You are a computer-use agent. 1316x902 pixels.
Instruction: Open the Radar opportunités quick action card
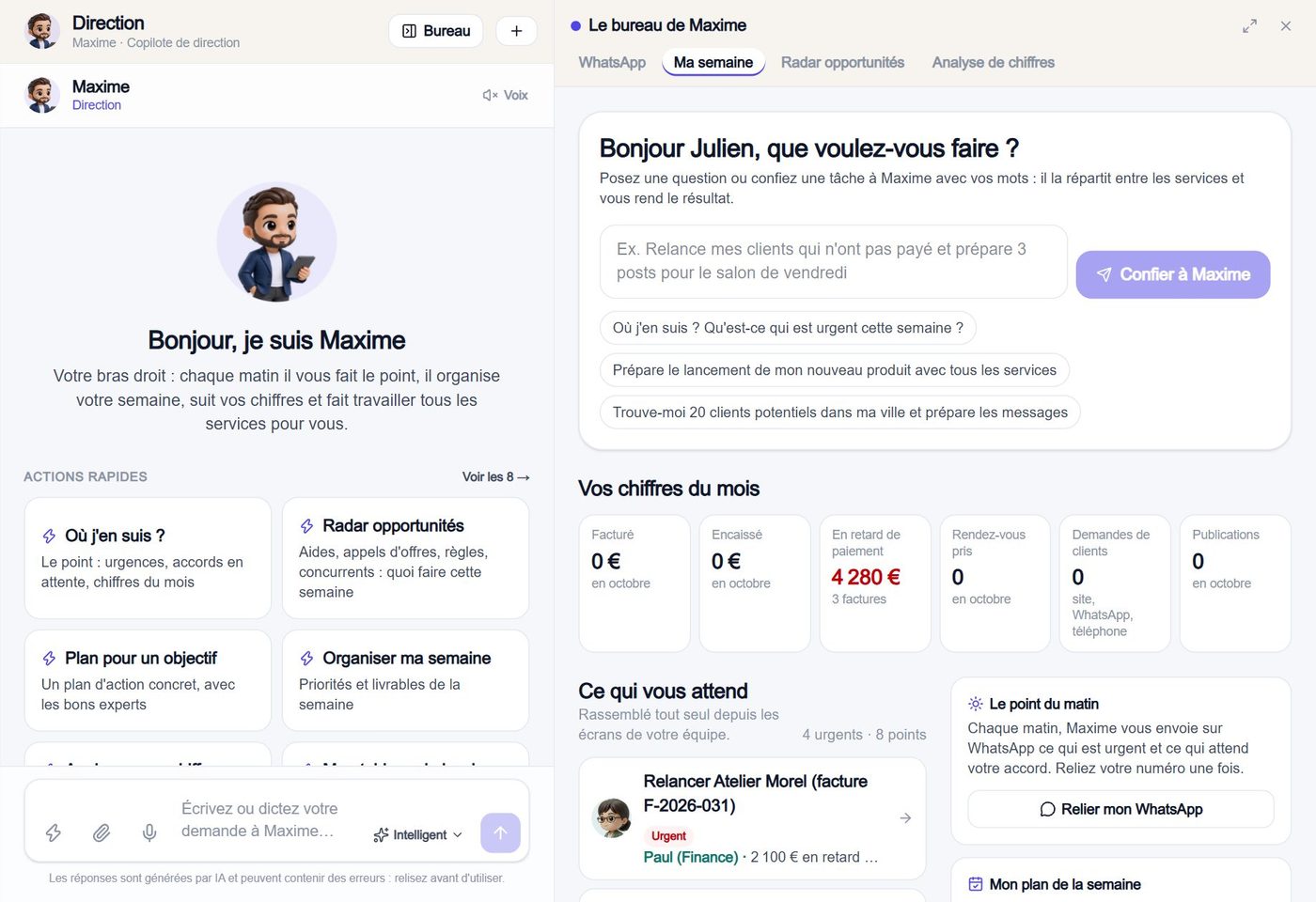(405, 558)
